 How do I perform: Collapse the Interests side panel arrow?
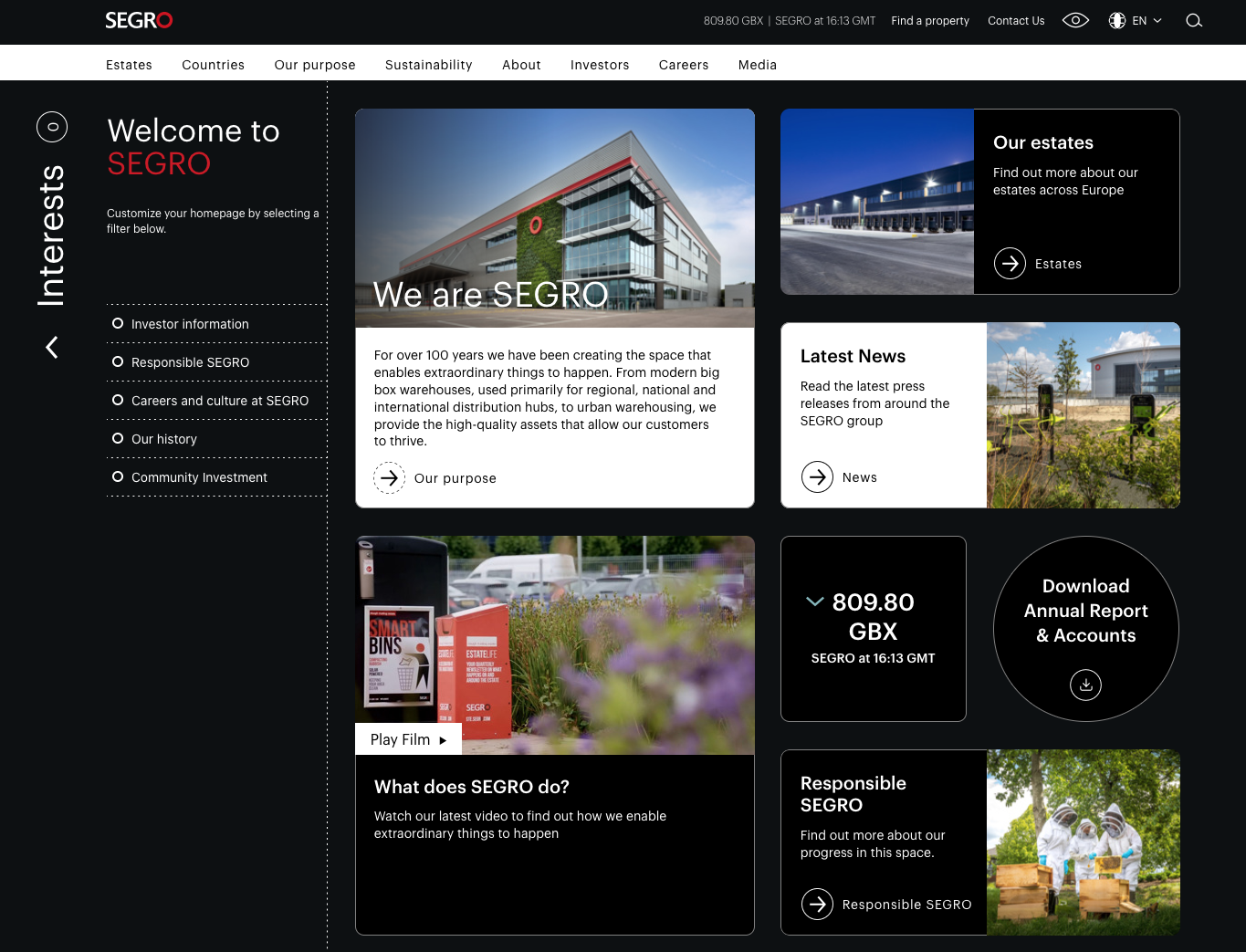click(x=52, y=347)
